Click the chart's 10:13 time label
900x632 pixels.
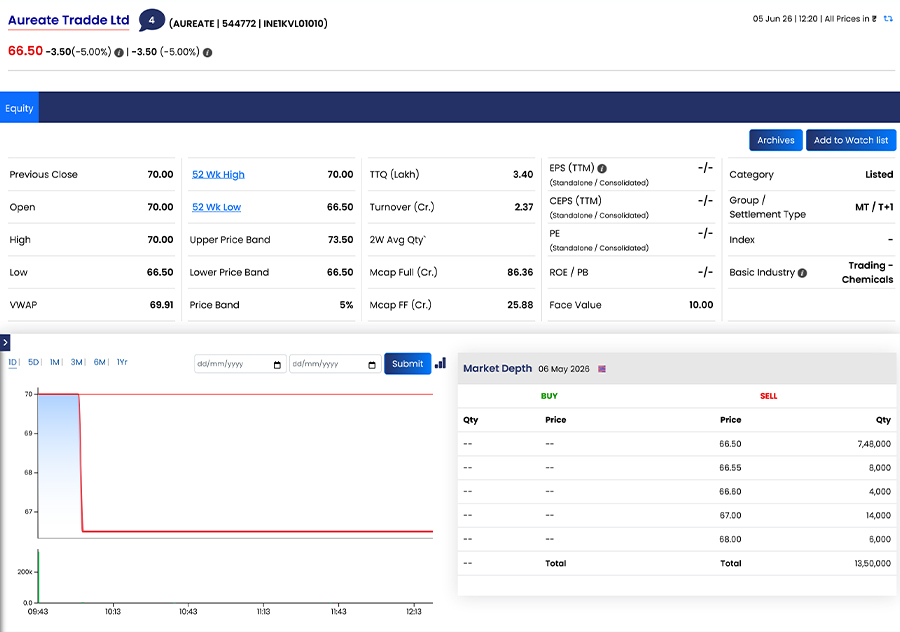pos(113,611)
